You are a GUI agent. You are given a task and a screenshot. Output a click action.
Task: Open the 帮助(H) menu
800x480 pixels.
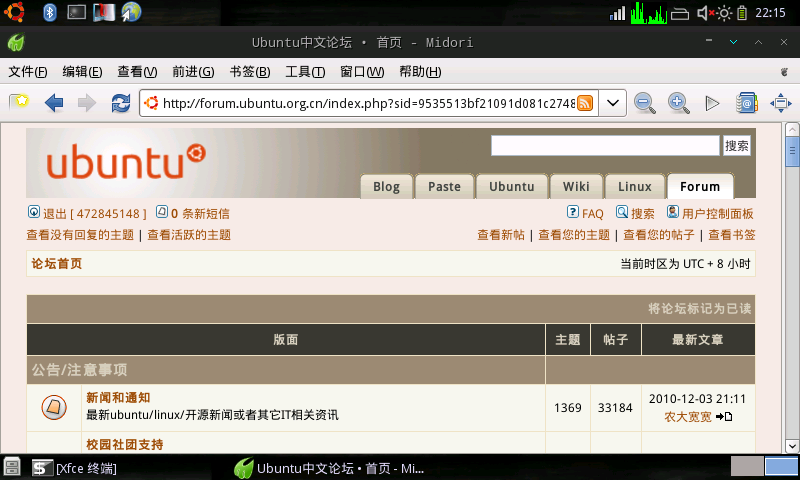[x=420, y=72]
